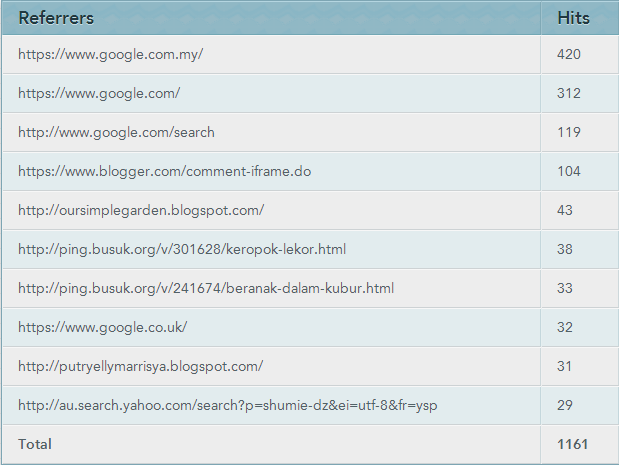
Task: Select the blogger.com comment-iframe.do referrer
Action: tap(165, 171)
